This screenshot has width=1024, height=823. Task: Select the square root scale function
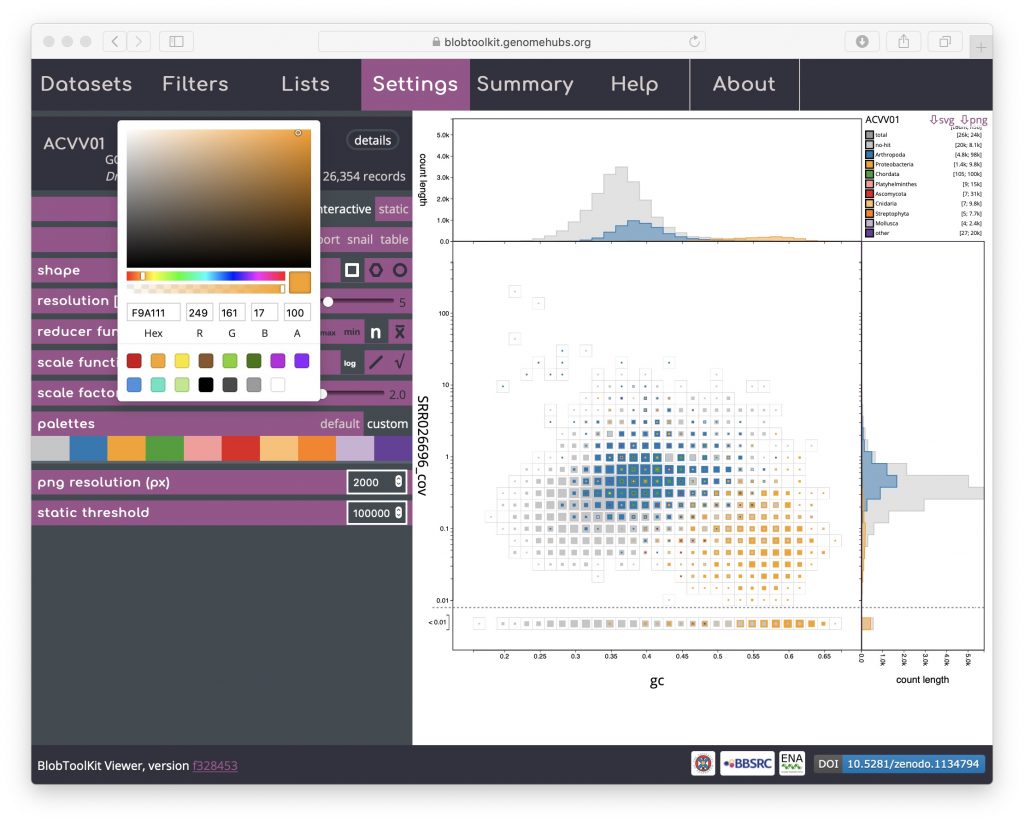click(399, 363)
